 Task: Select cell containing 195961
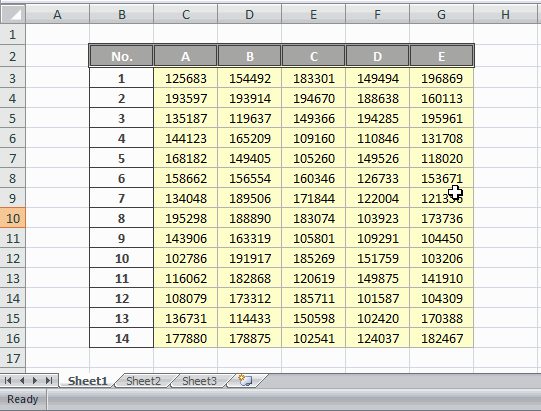[x=441, y=118]
